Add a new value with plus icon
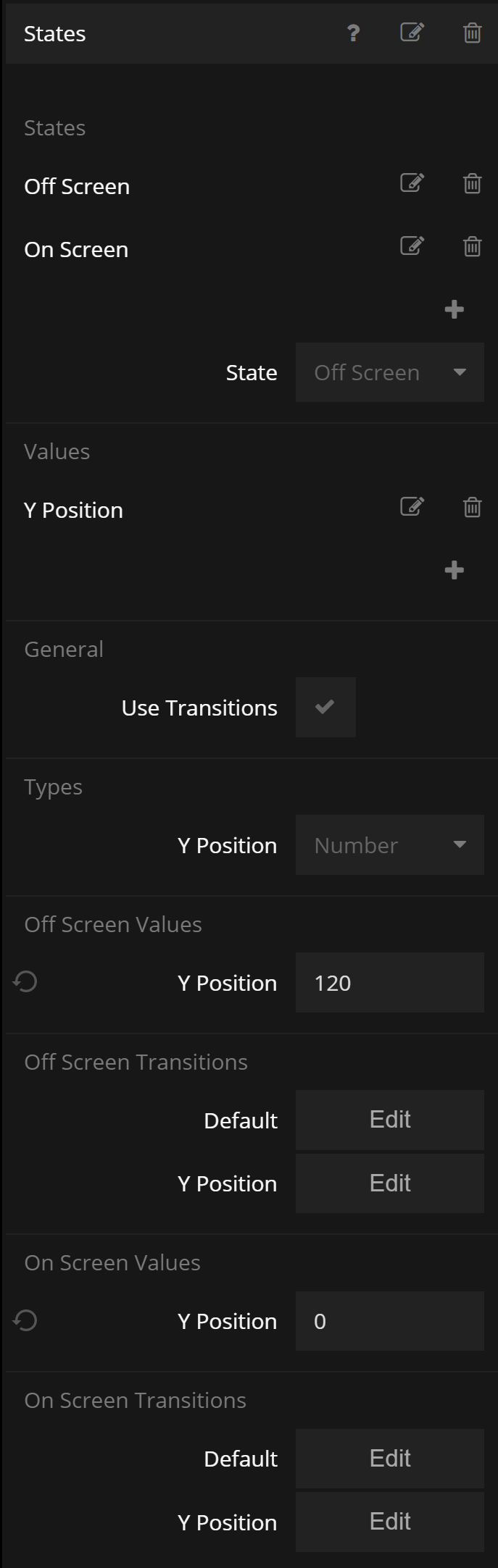Image resolution: width=498 pixels, height=1568 pixels. [x=455, y=571]
